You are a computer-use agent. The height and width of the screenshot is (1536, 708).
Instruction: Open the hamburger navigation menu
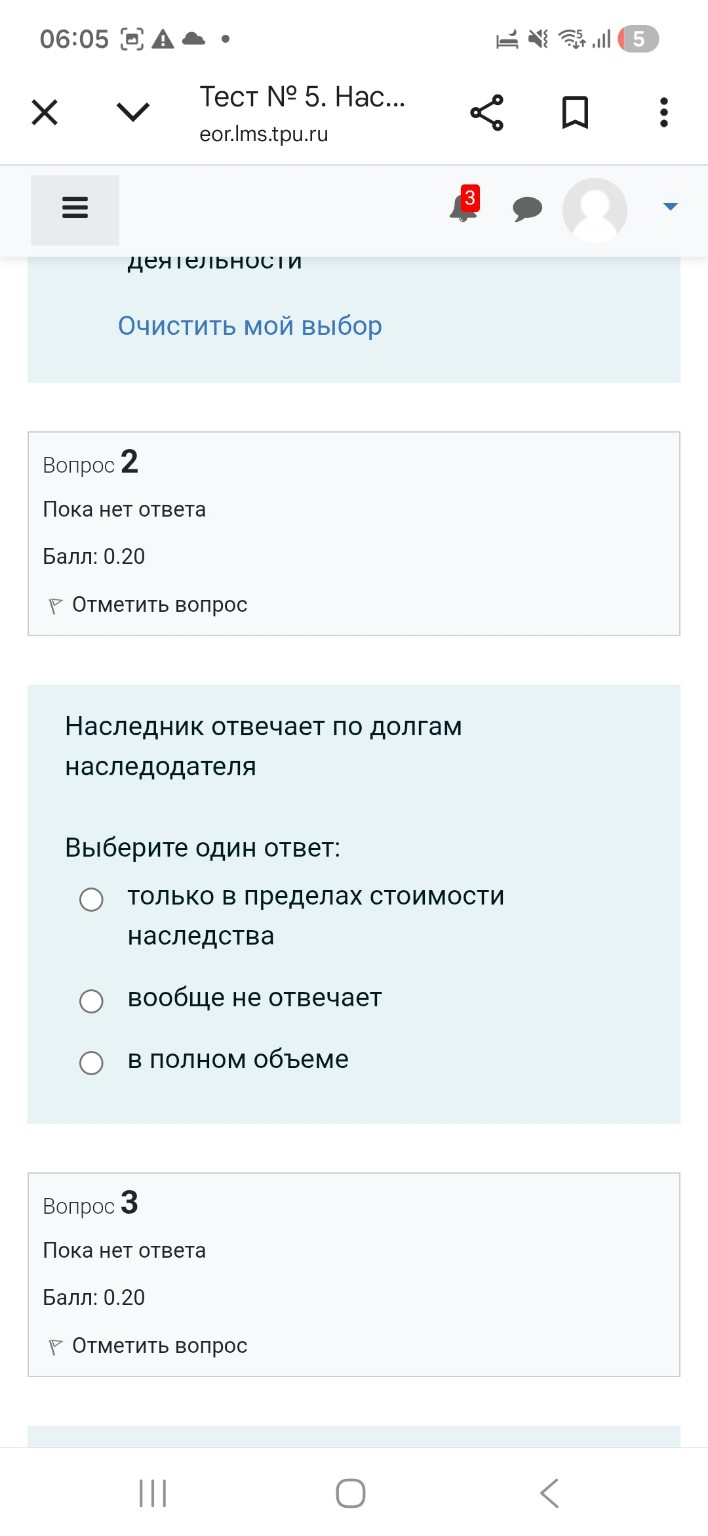click(x=74, y=209)
